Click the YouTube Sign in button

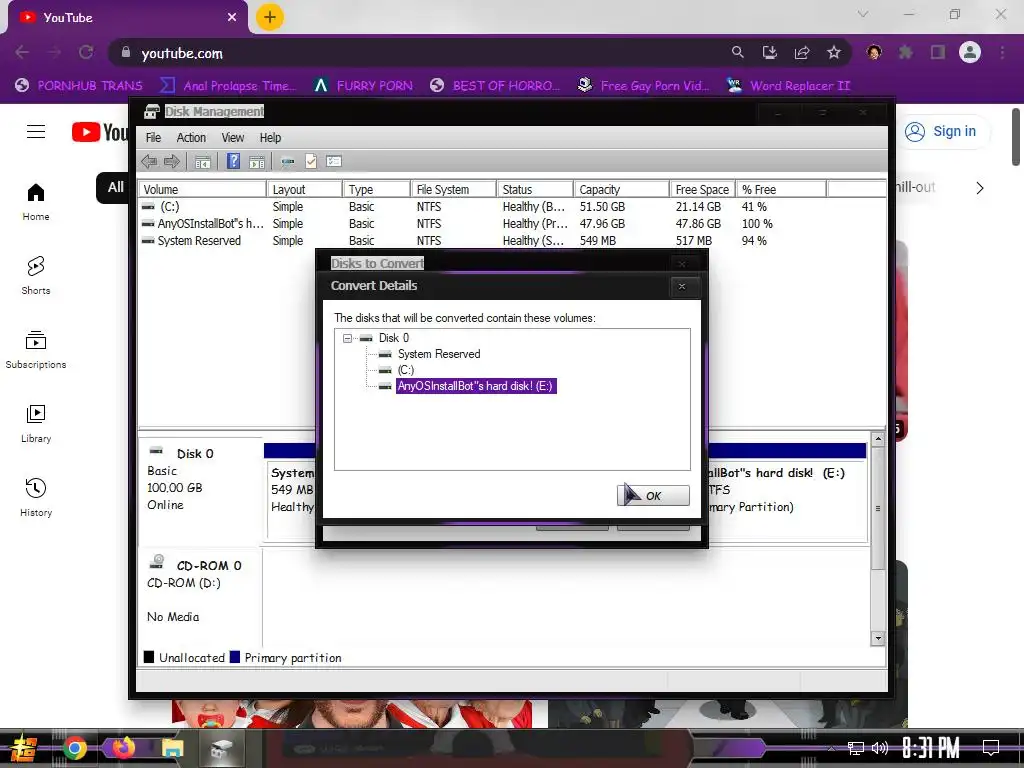click(940, 131)
